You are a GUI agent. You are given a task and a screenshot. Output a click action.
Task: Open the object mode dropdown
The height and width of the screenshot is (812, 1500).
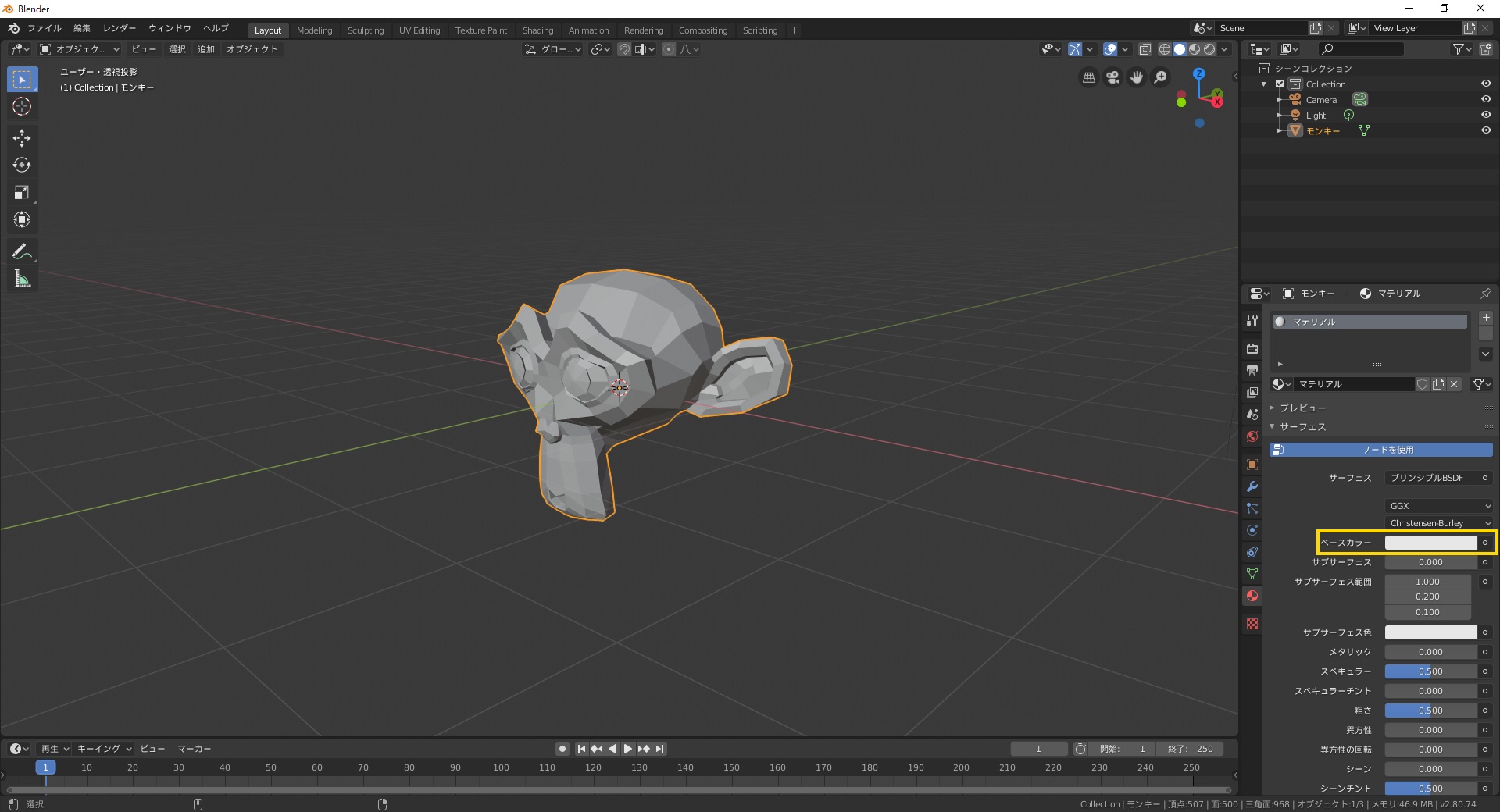click(80, 49)
